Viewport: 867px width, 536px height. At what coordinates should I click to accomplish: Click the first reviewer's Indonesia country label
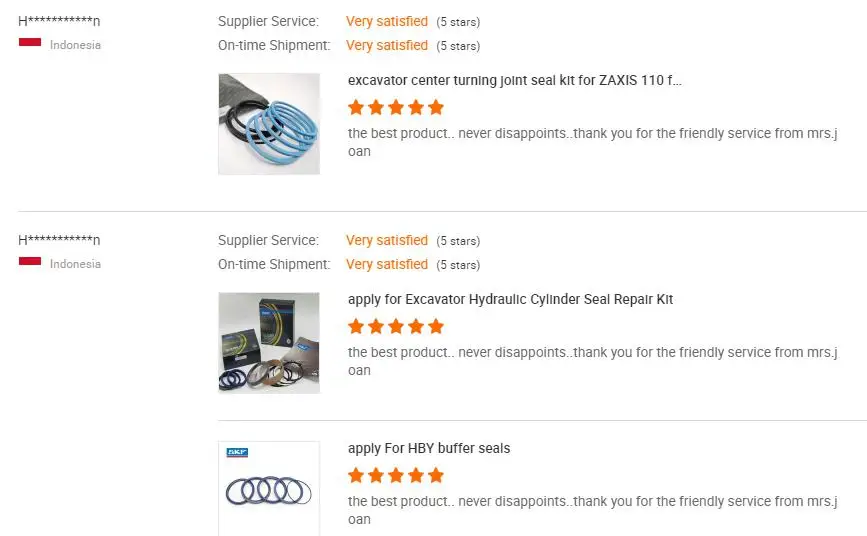[75, 45]
